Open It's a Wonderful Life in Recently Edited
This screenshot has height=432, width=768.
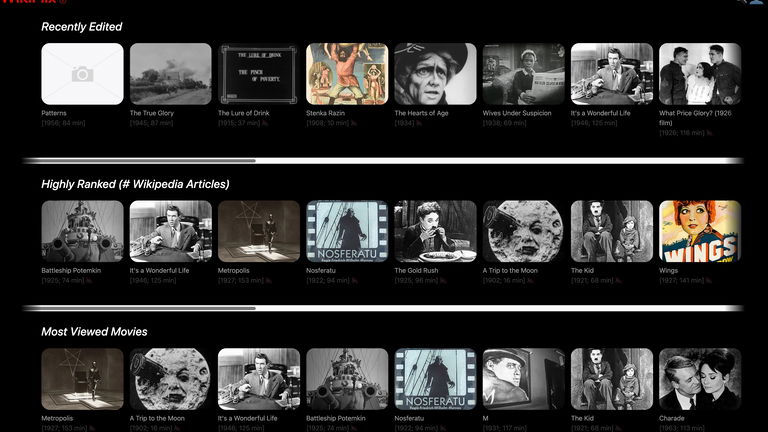click(611, 74)
